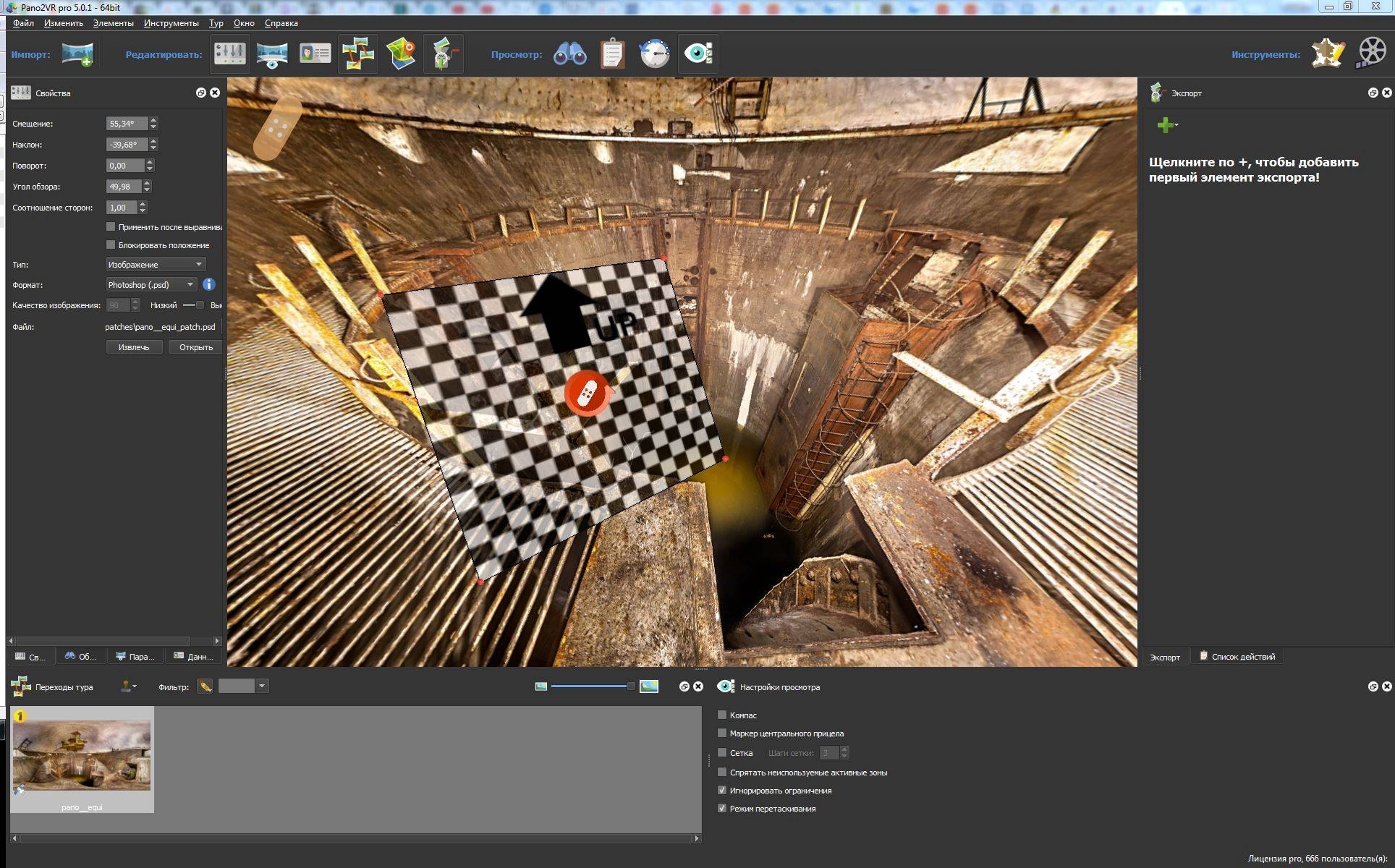Switch to the Экспорт tab
Screen dimensions: 1395x868
click(1165, 657)
